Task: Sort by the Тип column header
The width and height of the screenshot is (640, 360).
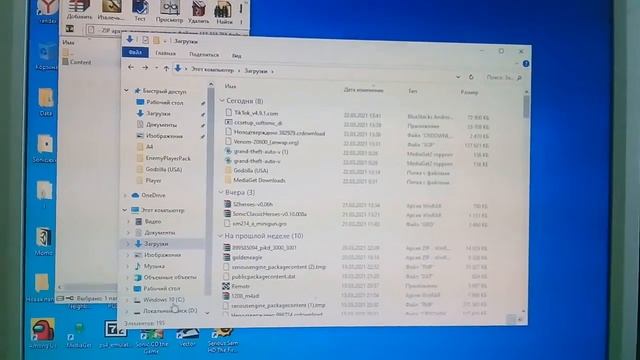Action: pyautogui.click(x=413, y=91)
